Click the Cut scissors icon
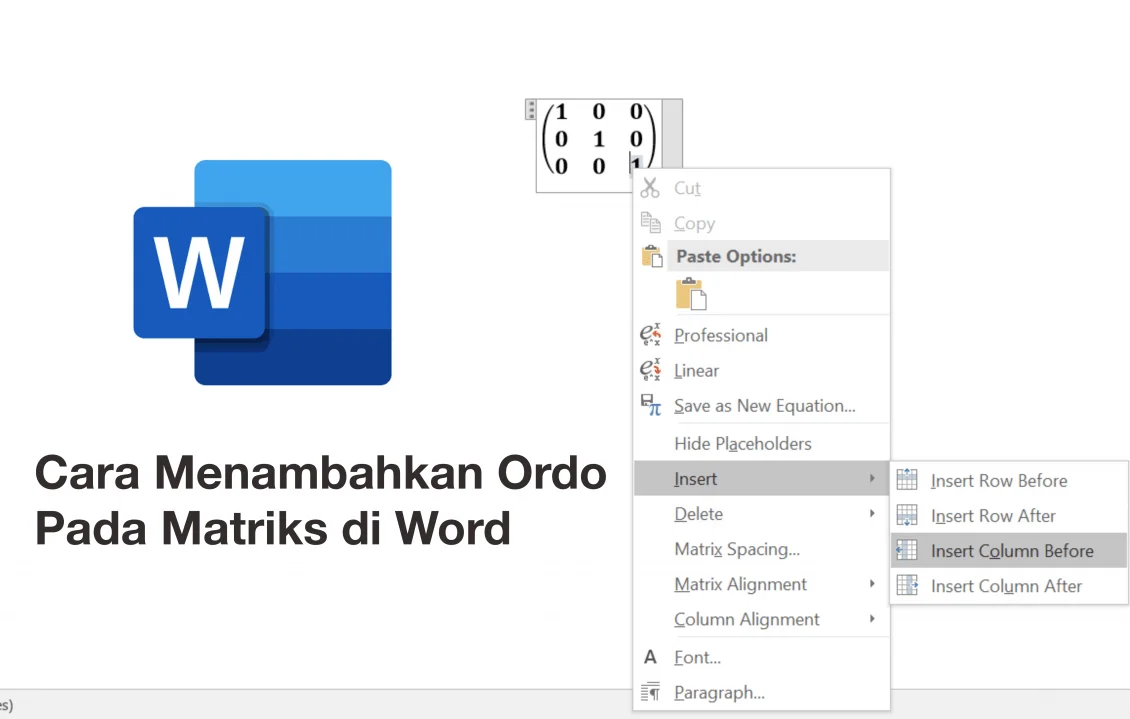The width and height of the screenshot is (1130, 719). pos(650,187)
